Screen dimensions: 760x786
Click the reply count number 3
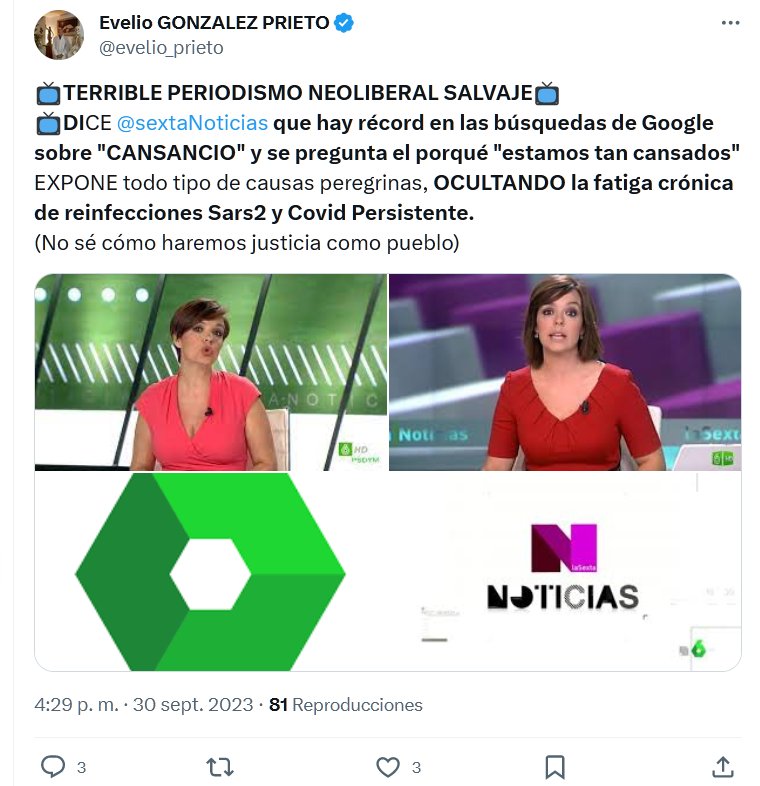click(81, 767)
